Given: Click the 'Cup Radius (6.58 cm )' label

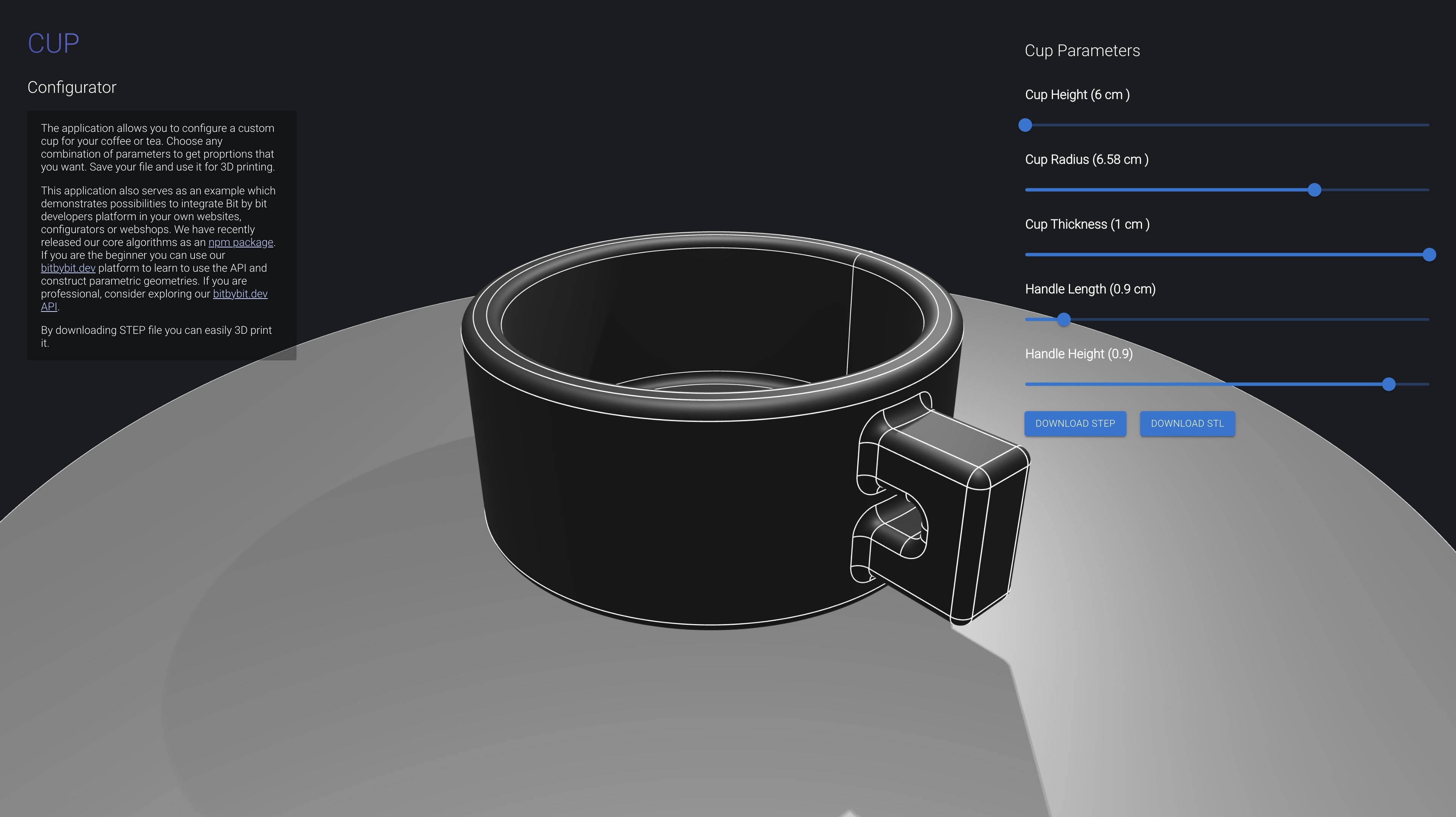Looking at the screenshot, I should click(x=1087, y=160).
